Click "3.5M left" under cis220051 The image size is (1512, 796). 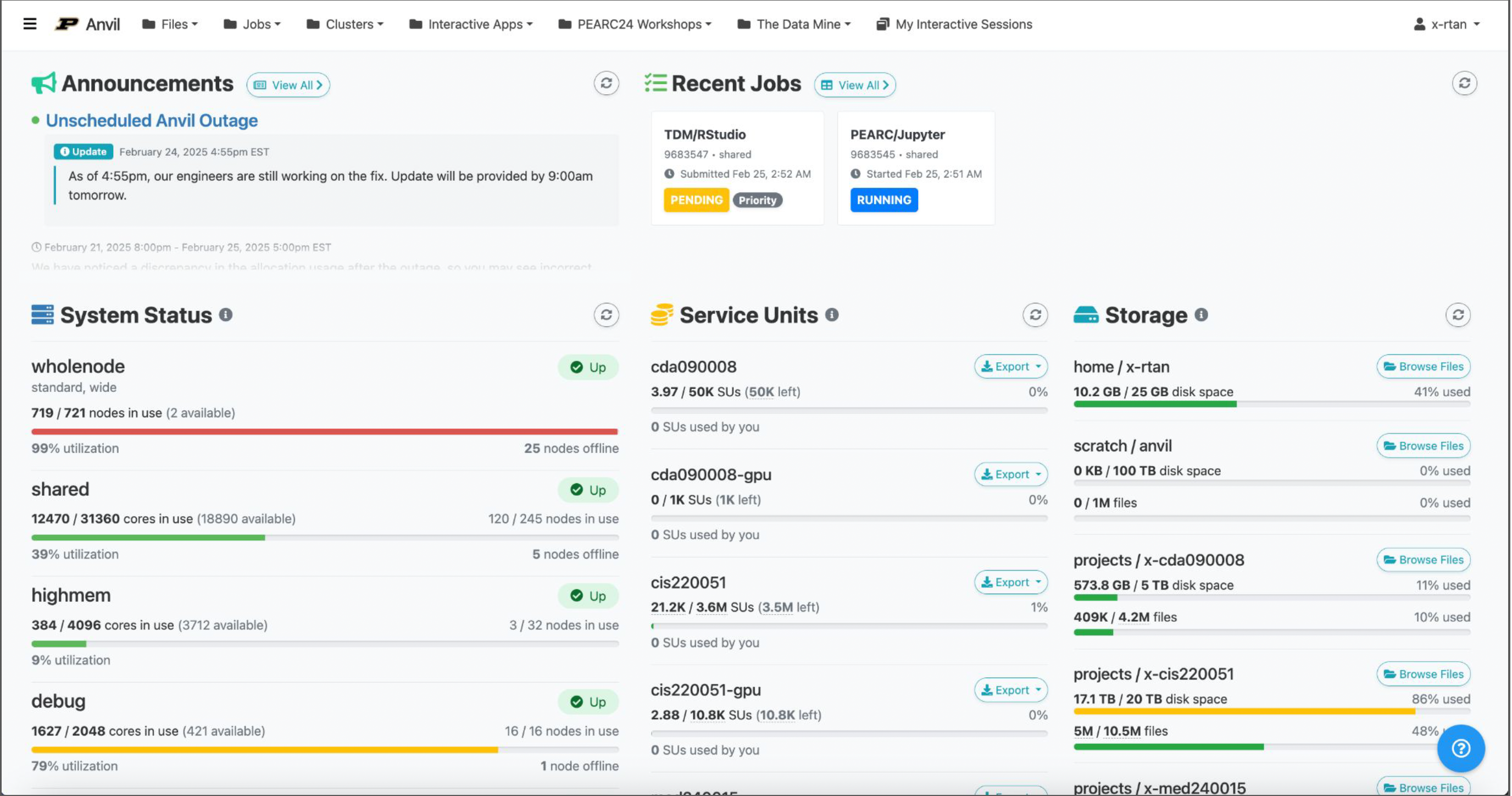[788, 607]
